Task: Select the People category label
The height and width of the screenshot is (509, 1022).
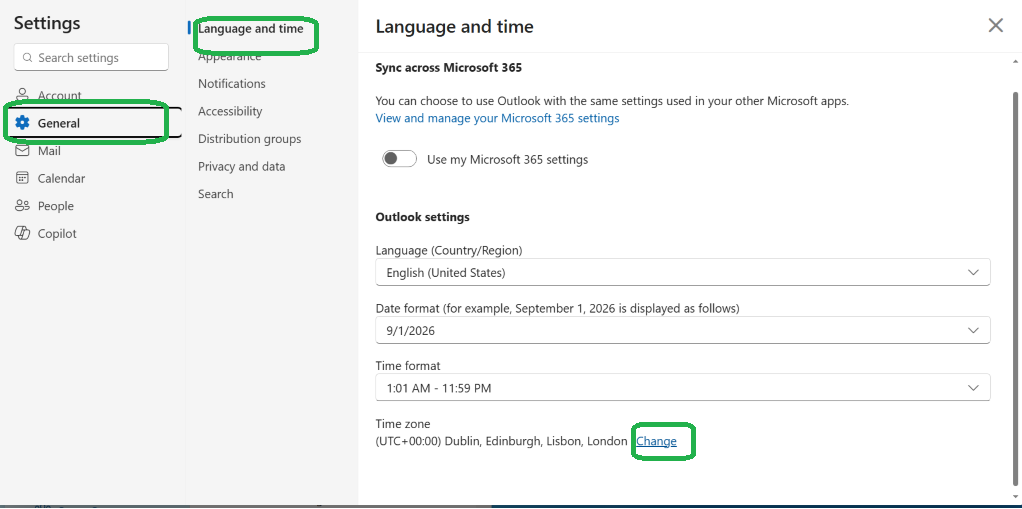Action: click(55, 206)
